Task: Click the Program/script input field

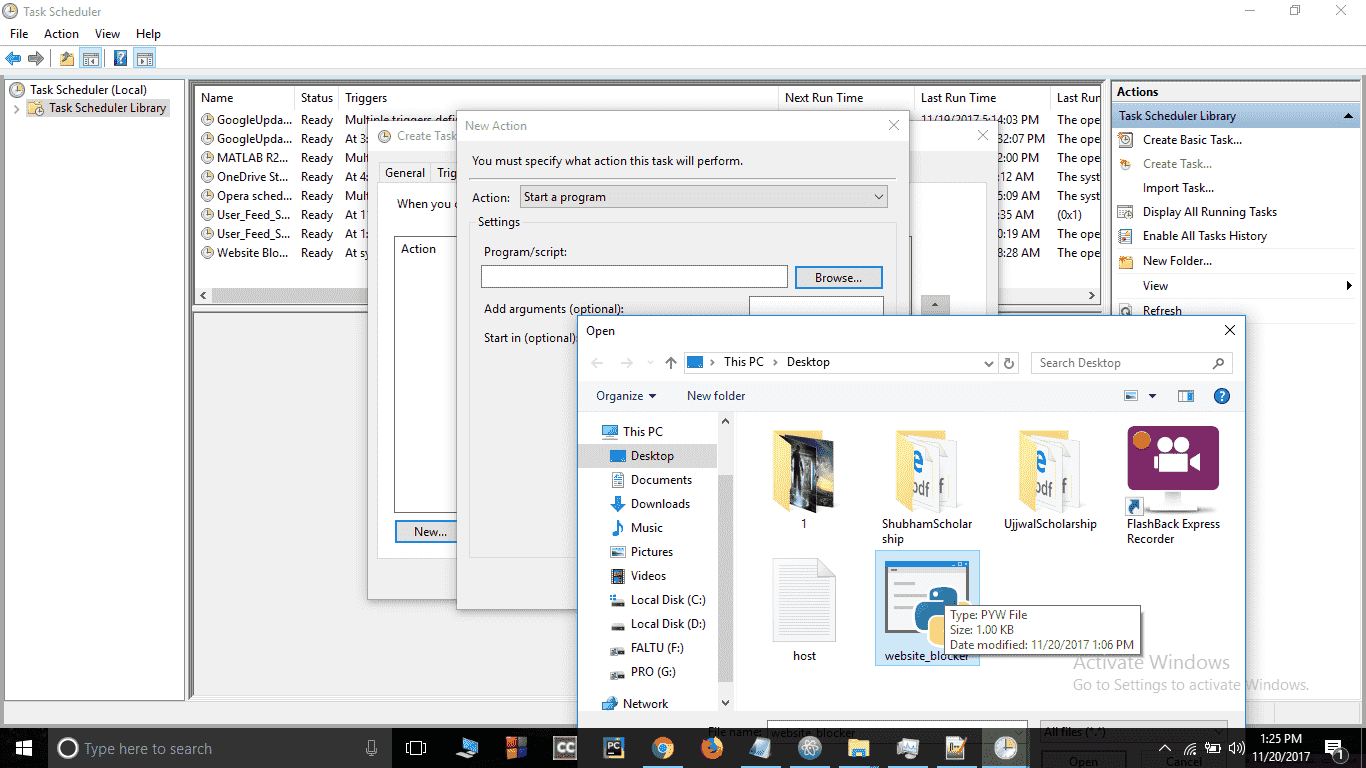Action: [x=634, y=277]
